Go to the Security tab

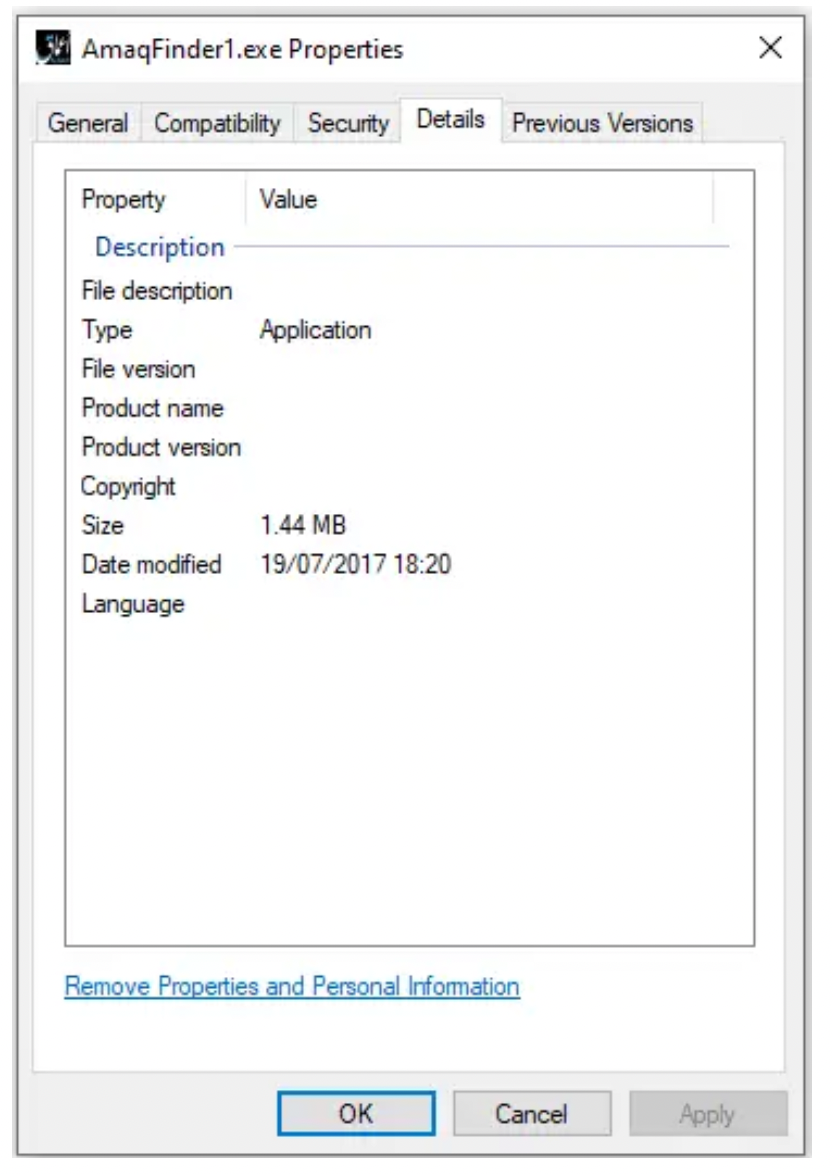[x=348, y=123]
